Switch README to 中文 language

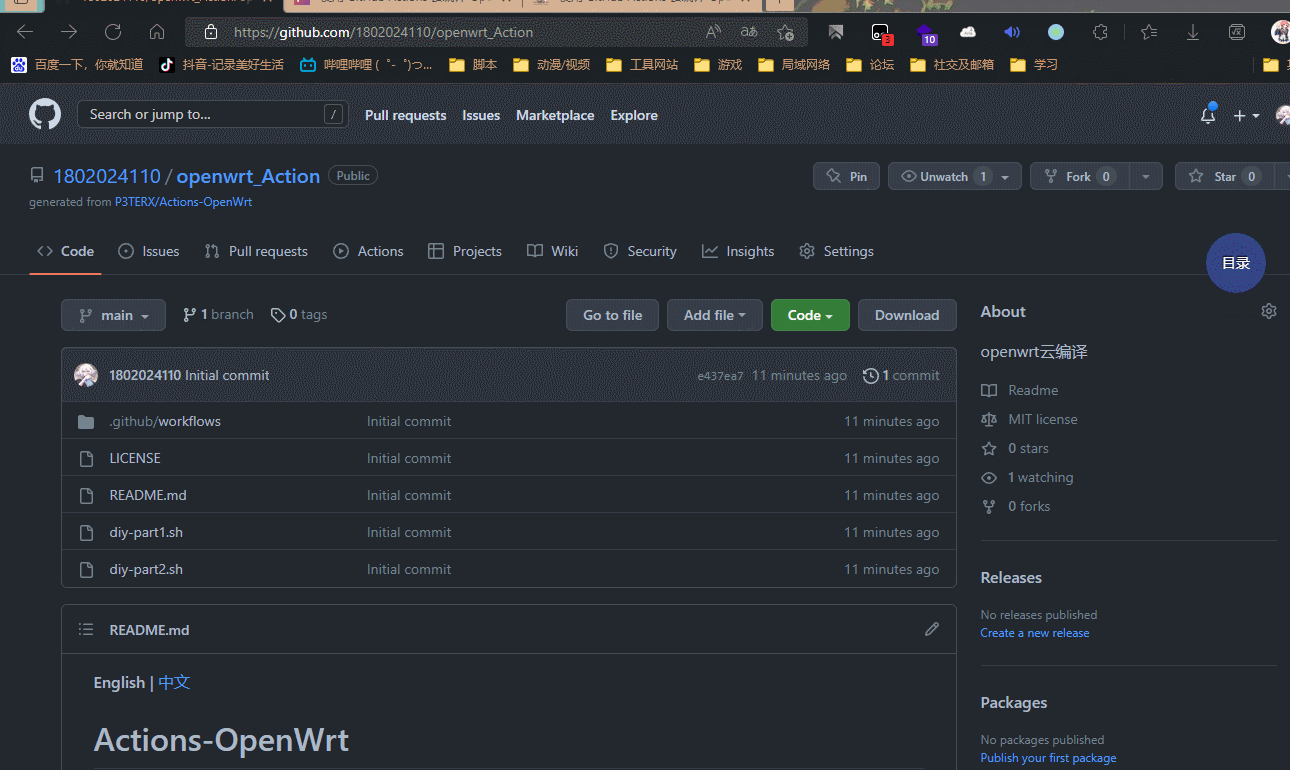click(174, 682)
